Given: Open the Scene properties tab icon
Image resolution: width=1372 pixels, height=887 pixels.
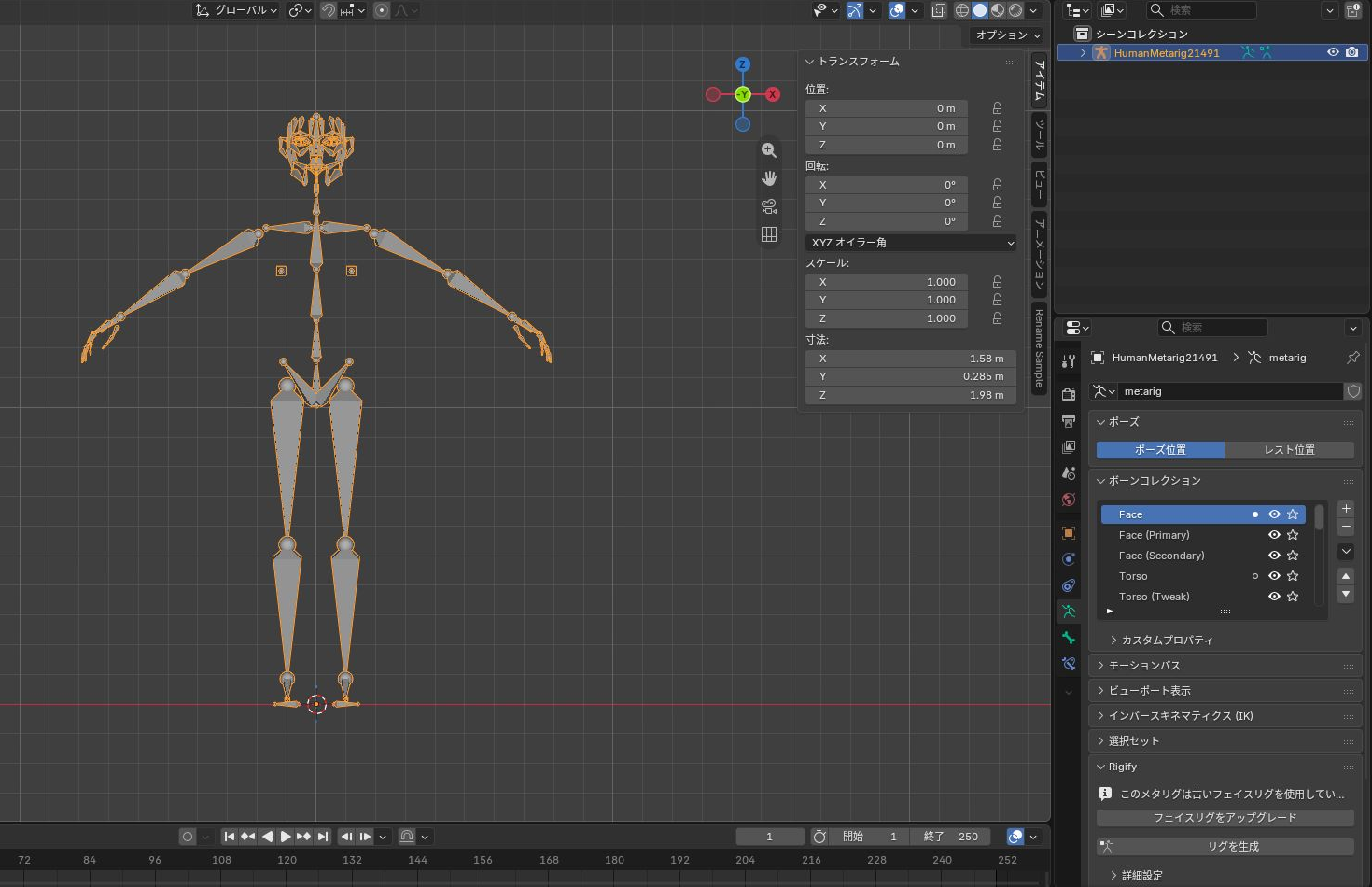Looking at the screenshot, I should coord(1069,473).
